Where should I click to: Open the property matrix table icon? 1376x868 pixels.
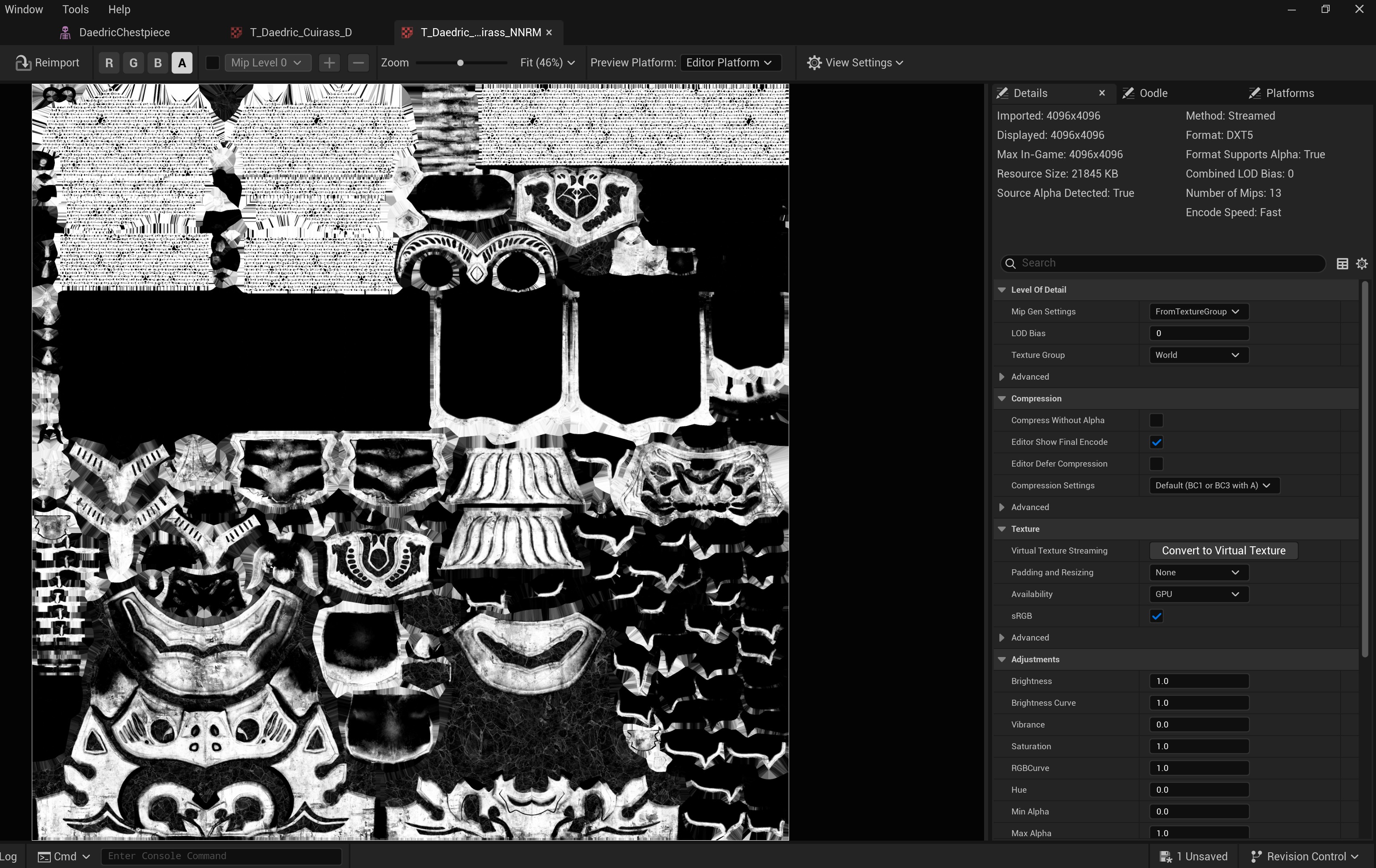tap(1342, 263)
